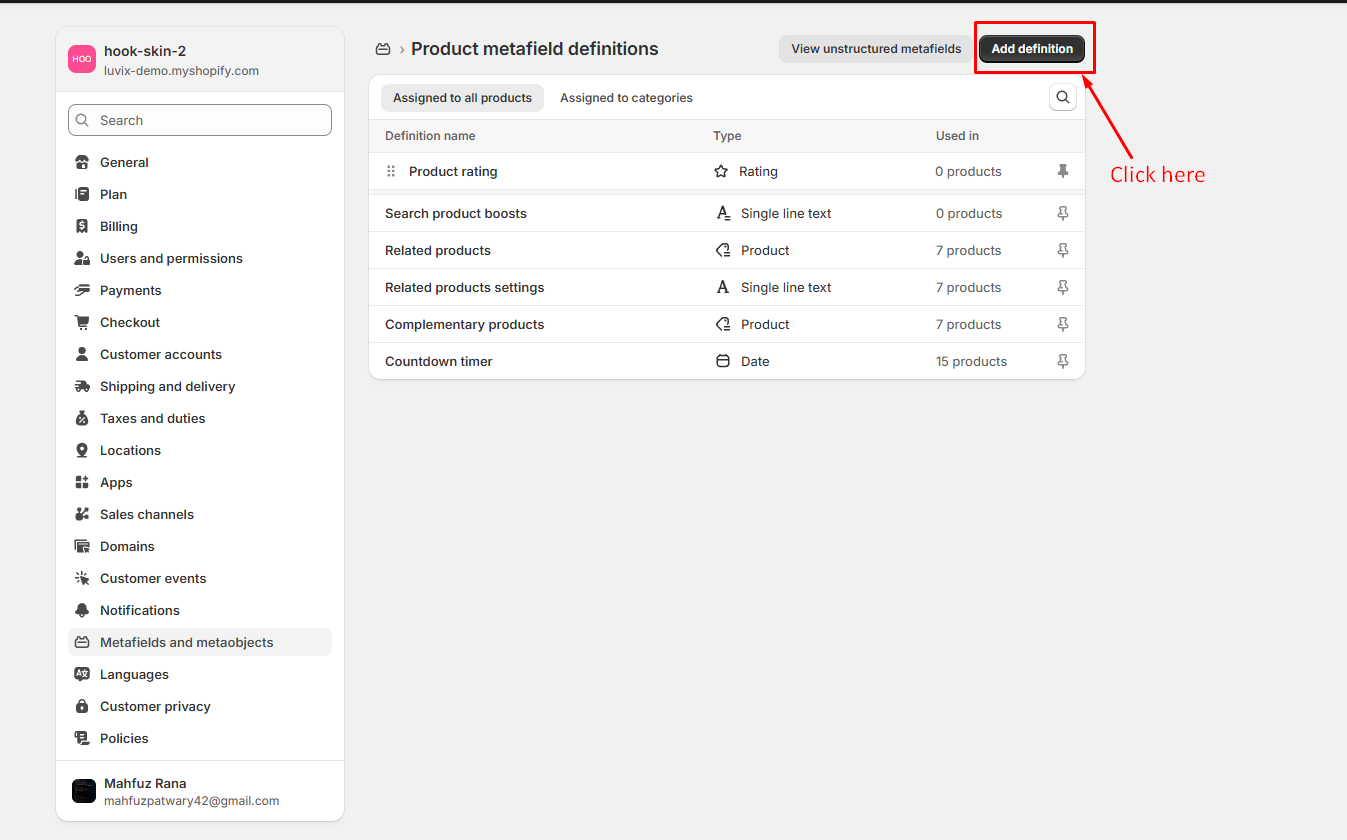
Task: Click the metafields breadcrumb icon in header
Action: pyautogui.click(x=383, y=49)
